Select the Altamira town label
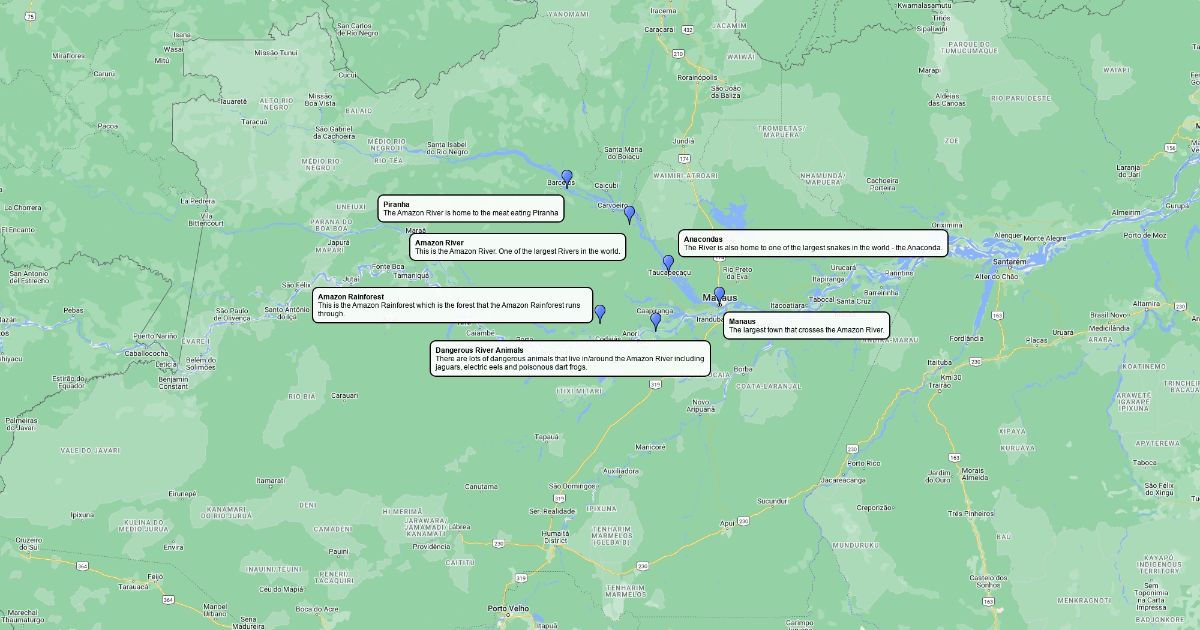The image size is (1200, 630). (1146, 303)
